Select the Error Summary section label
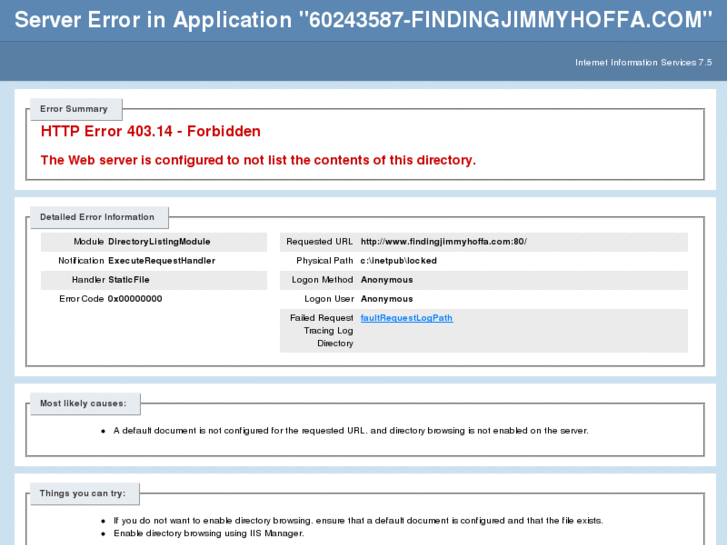The image size is (727, 545). [x=74, y=109]
